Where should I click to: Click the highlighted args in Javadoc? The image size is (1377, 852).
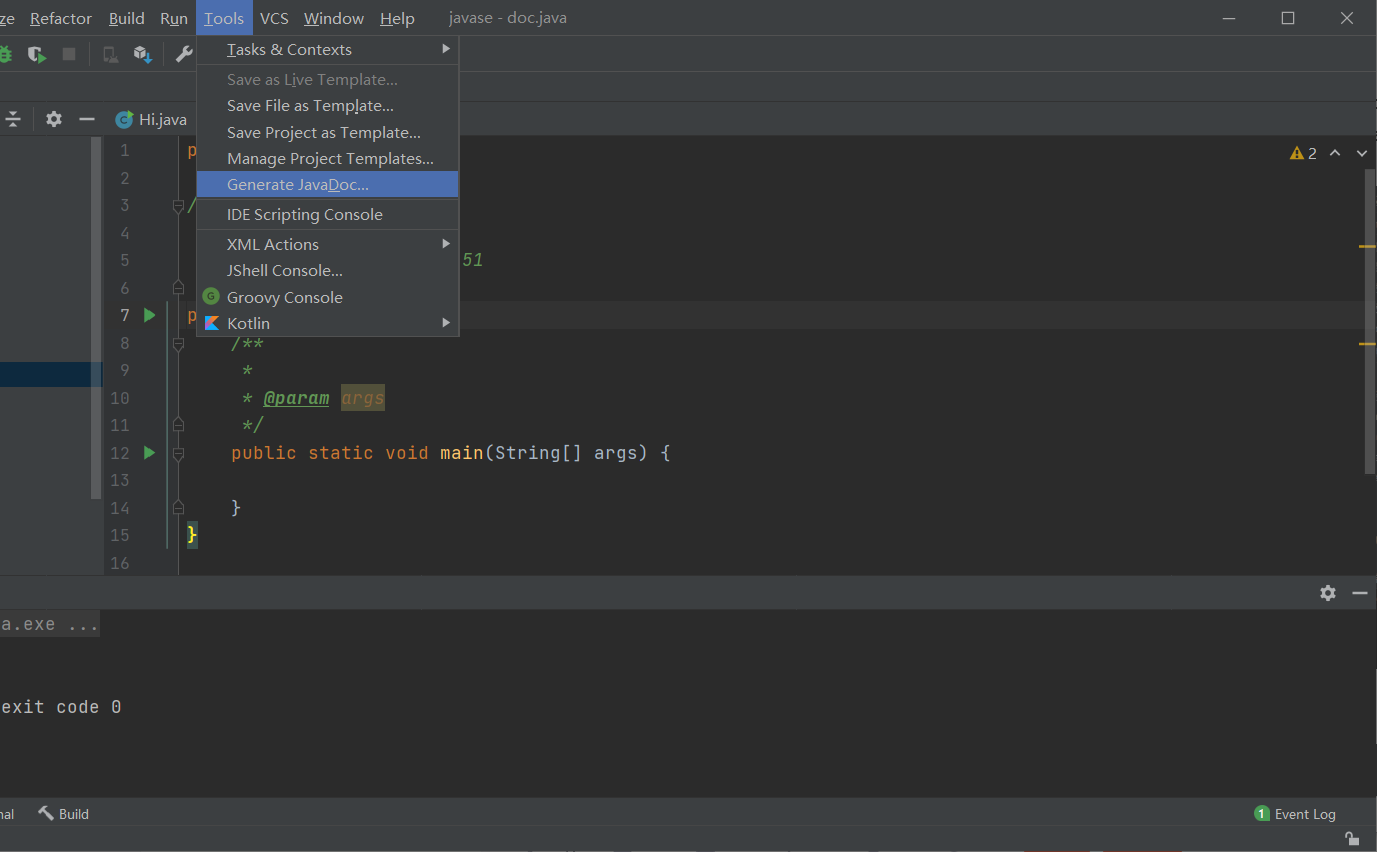click(363, 398)
